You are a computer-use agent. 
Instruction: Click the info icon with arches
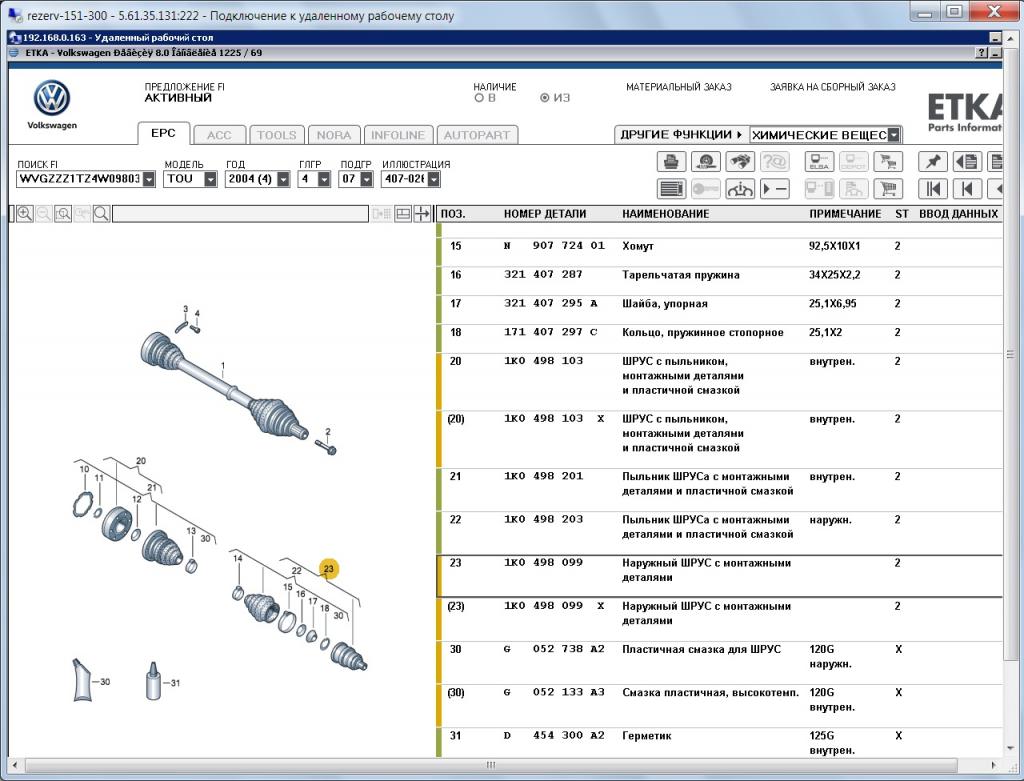pos(740,189)
